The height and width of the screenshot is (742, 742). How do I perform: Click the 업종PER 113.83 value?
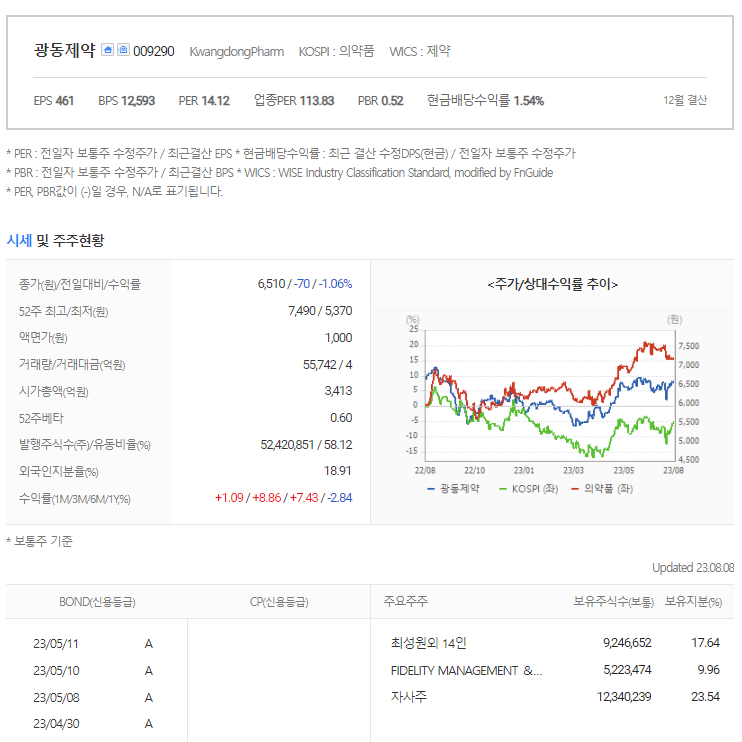point(294,100)
